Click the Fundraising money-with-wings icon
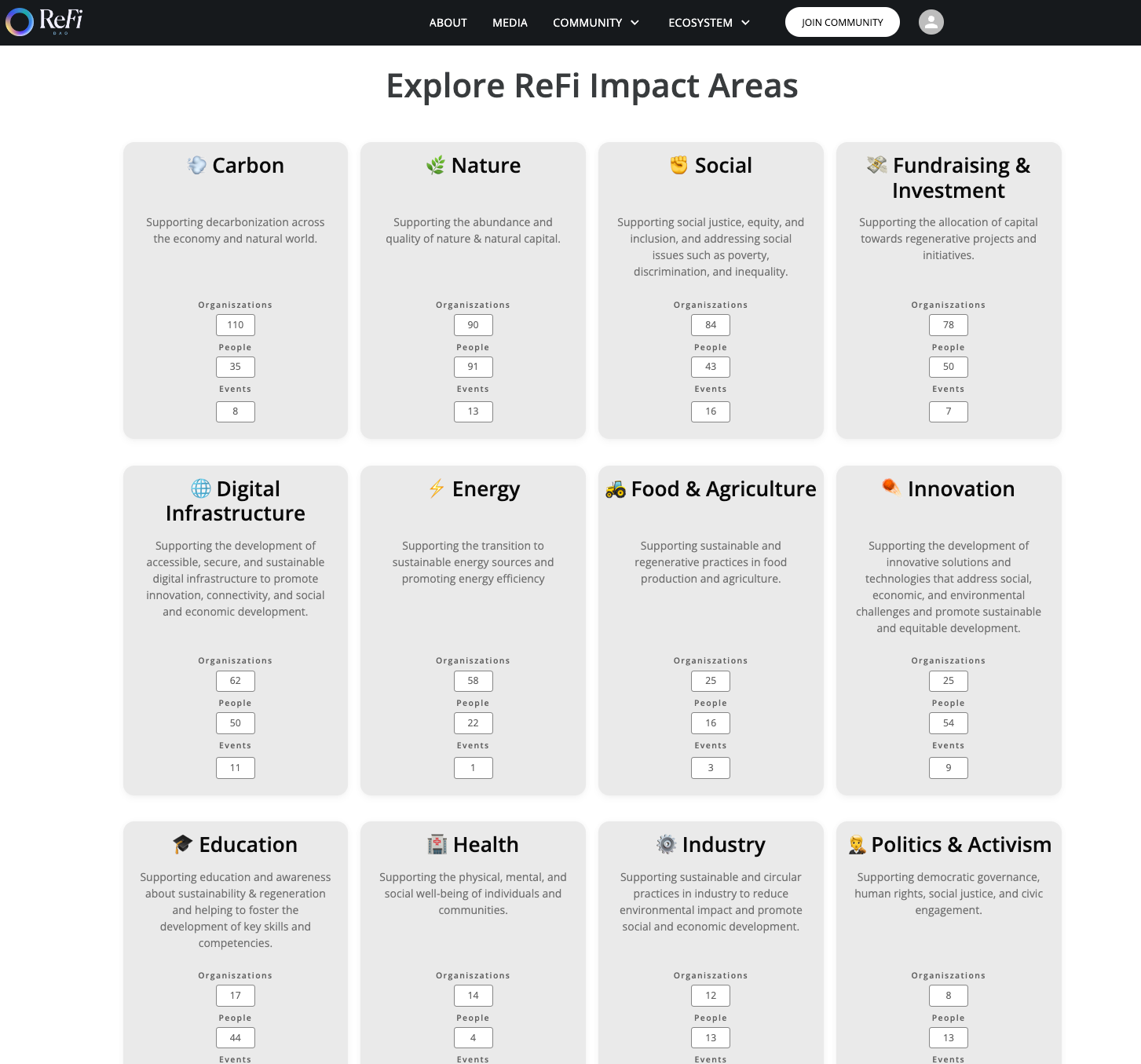The width and height of the screenshot is (1141, 1064). pos(877,165)
